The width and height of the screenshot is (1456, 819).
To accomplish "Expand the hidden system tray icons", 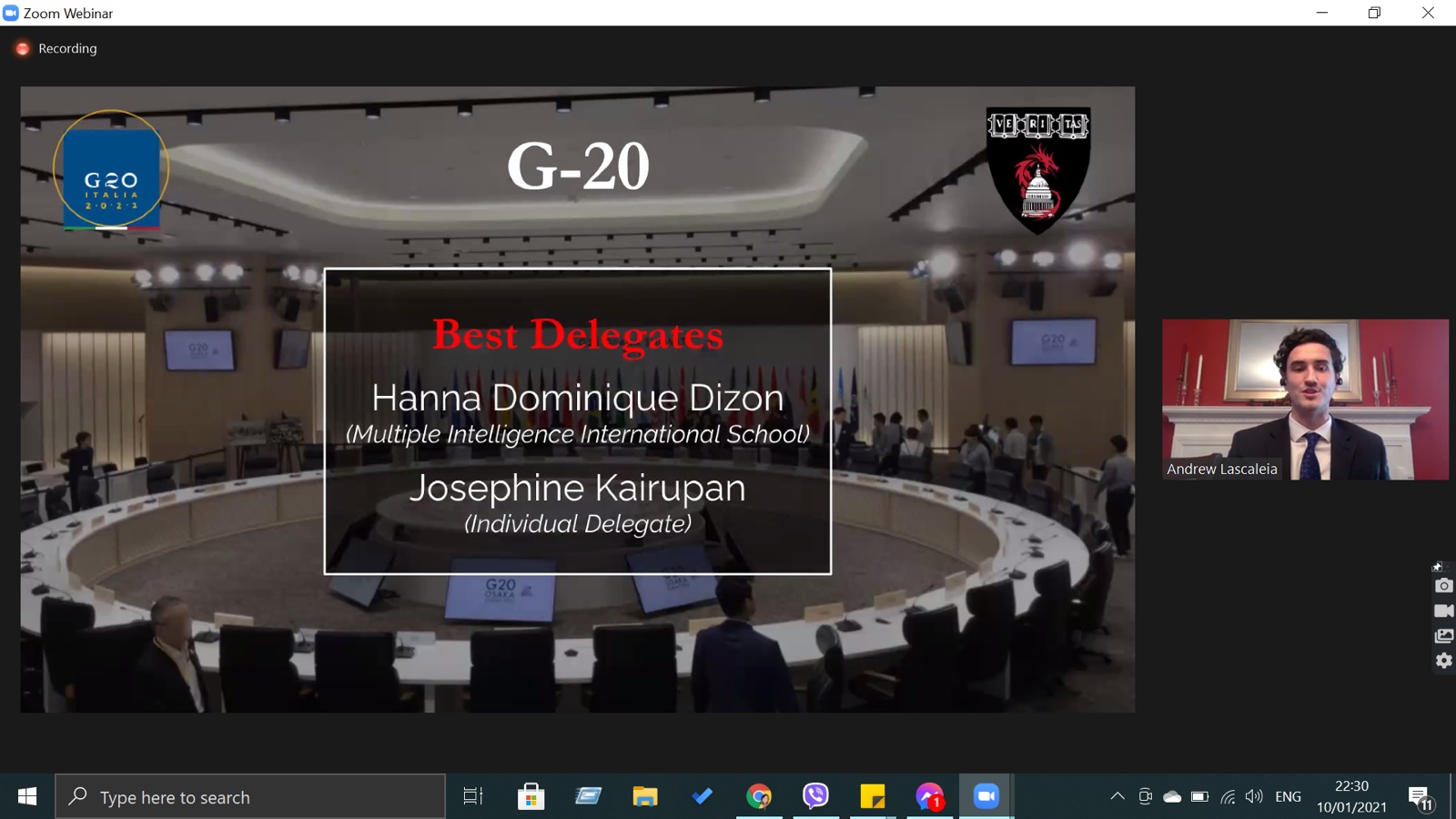I will tap(1117, 797).
